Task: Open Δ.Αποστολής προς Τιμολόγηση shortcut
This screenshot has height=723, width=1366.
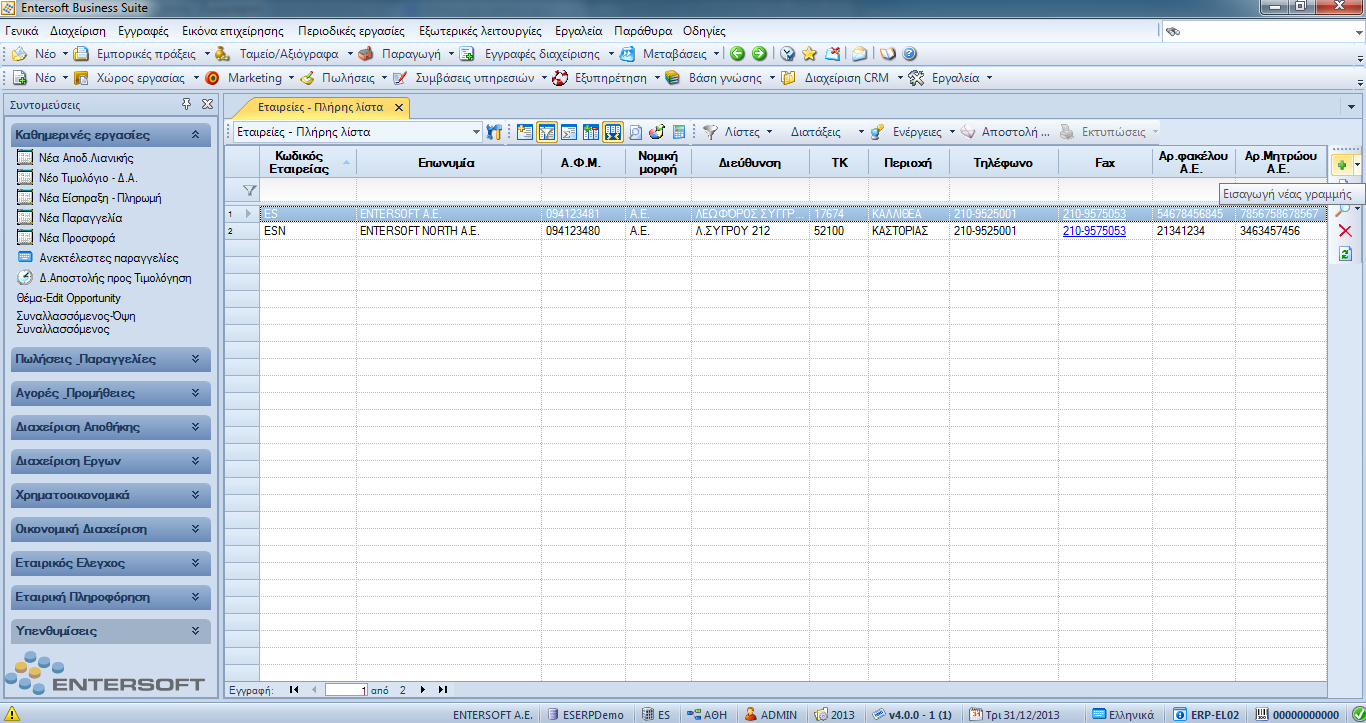Action: click(115, 278)
